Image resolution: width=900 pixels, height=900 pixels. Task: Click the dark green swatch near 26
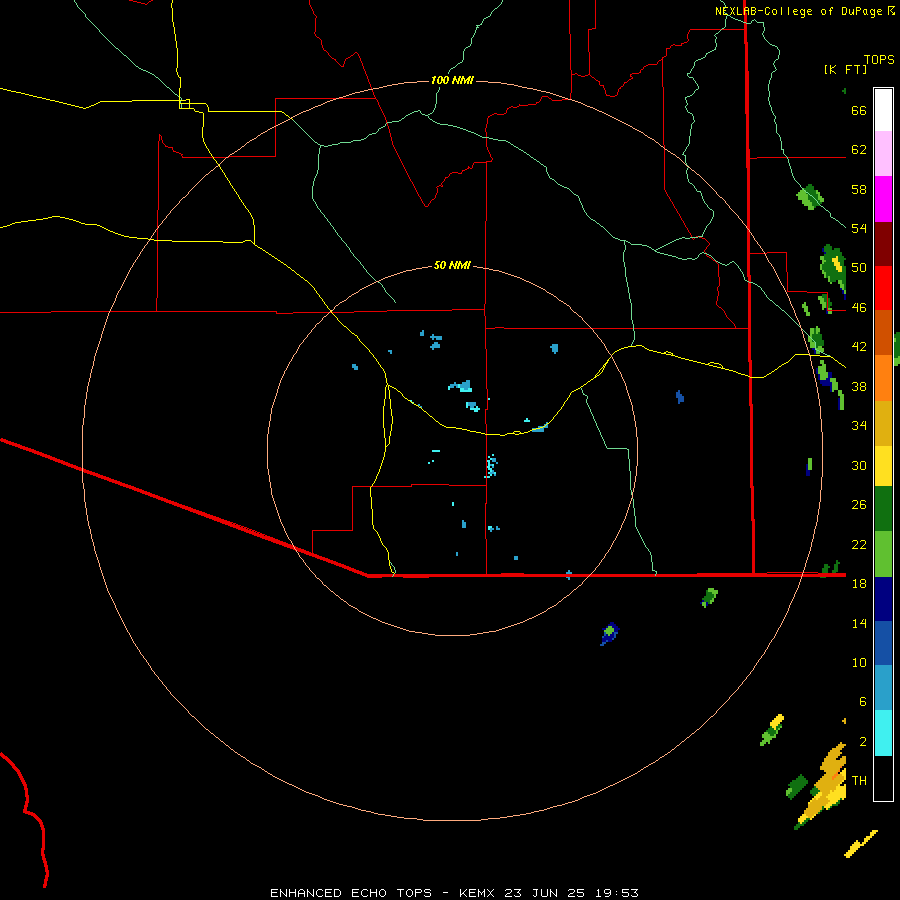pos(883,509)
